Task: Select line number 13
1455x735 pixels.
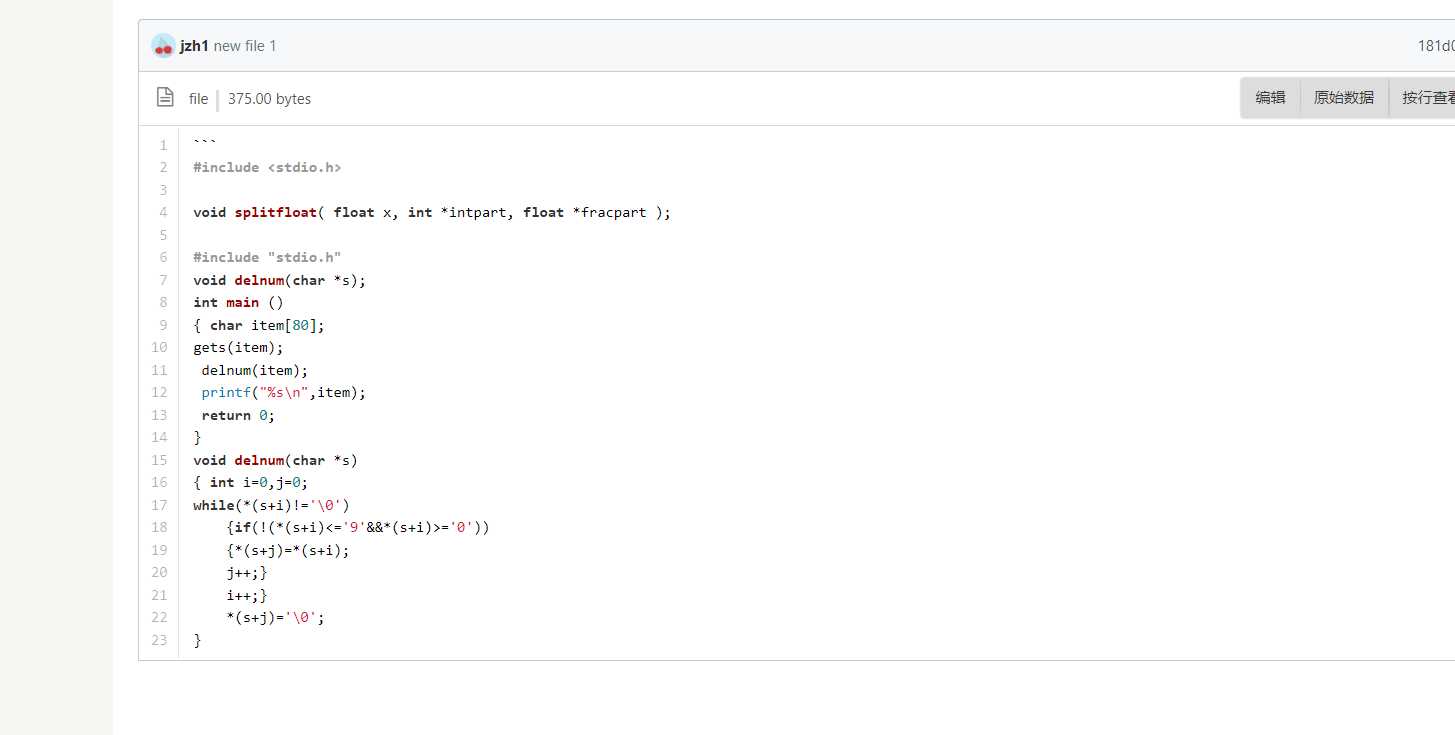Action: coord(160,415)
